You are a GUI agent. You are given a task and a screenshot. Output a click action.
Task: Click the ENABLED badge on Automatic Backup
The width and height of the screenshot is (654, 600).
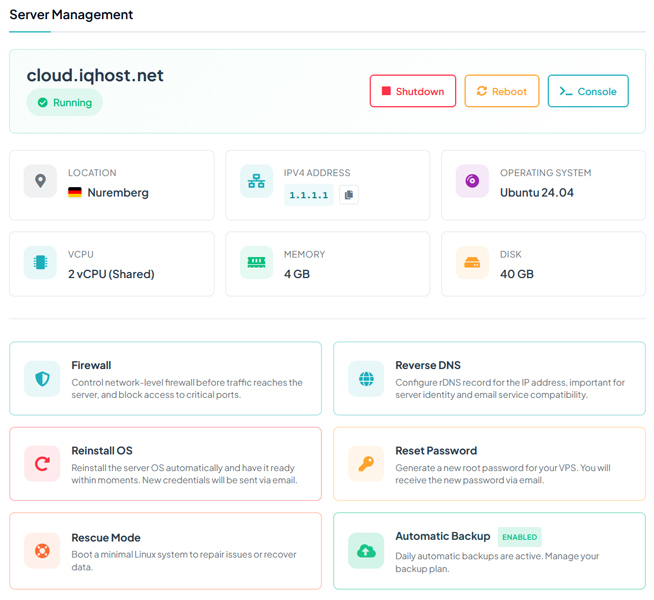point(519,537)
